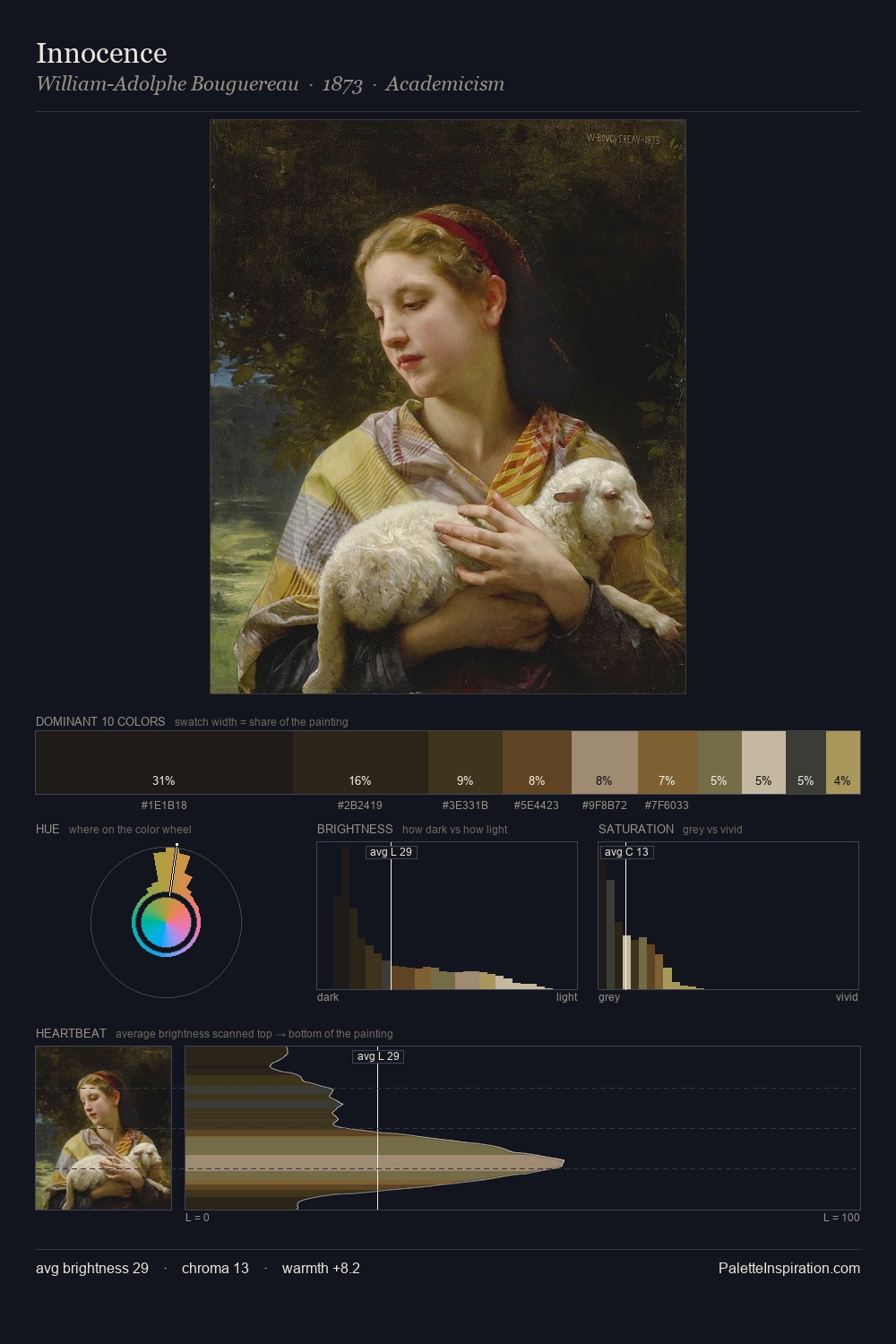Open the main Innocence painting image
Viewport: 896px width, 1344px height.
click(x=448, y=407)
